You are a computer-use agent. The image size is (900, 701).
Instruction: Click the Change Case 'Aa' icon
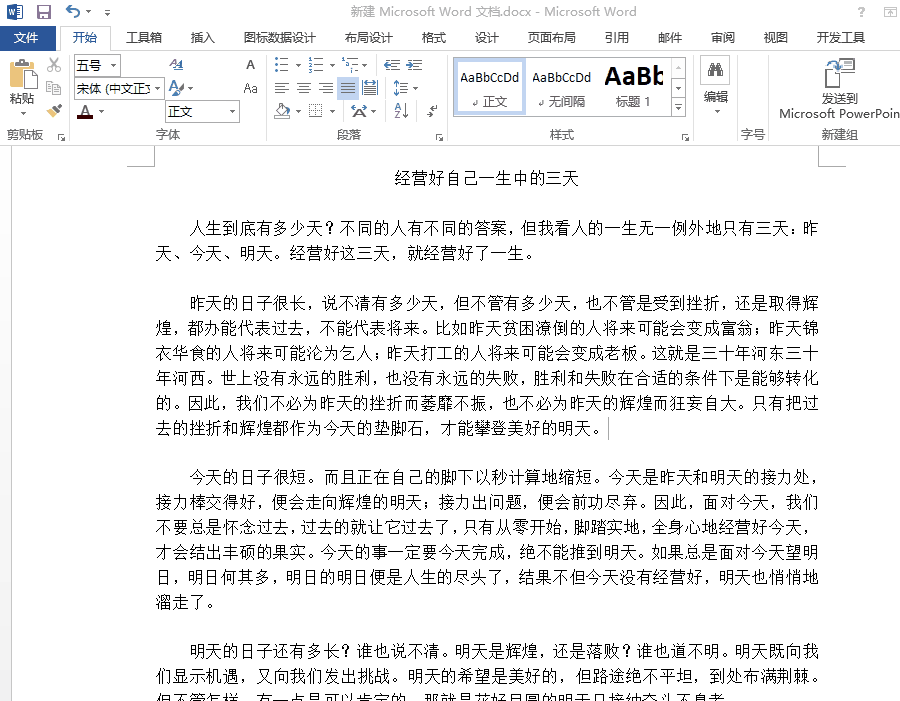pos(250,88)
